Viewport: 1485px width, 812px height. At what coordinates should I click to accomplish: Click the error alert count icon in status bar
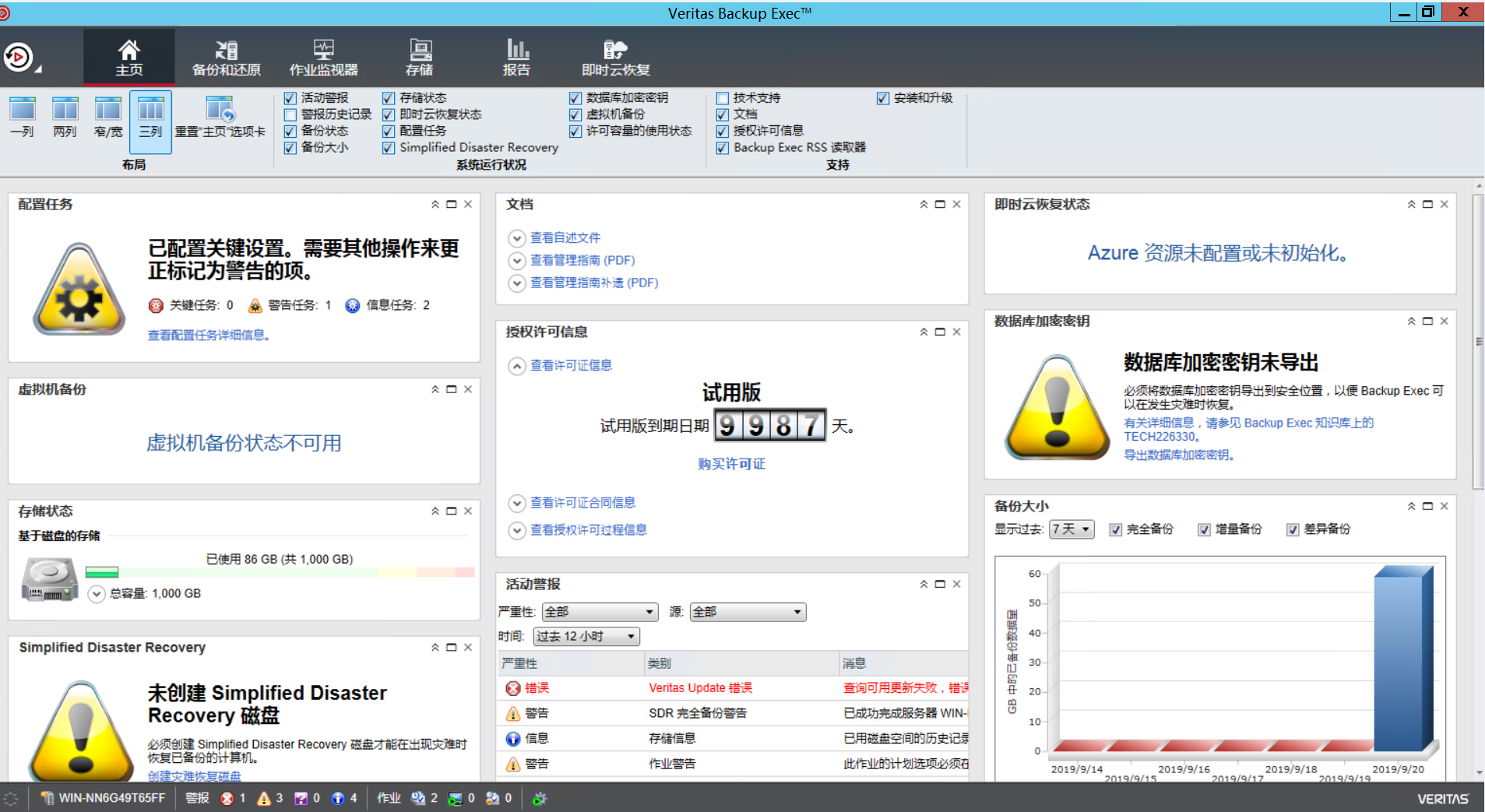227,799
